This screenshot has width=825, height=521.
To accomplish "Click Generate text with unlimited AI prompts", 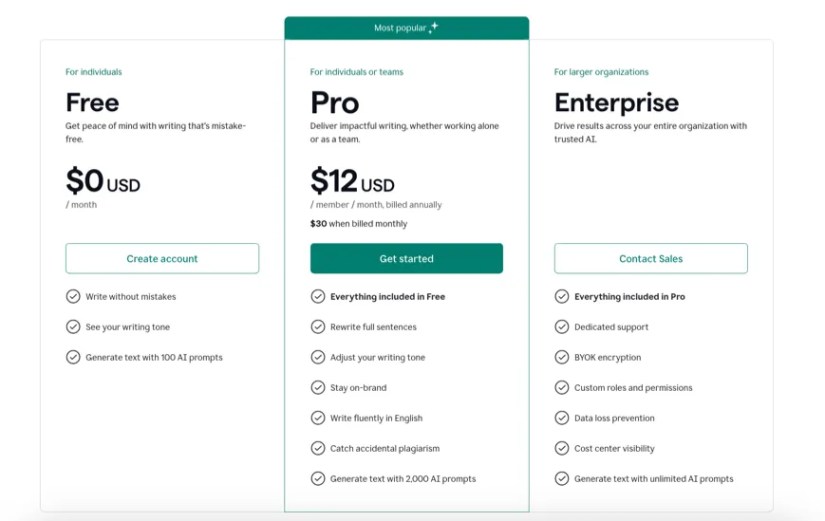I will pyautogui.click(x=653, y=479).
